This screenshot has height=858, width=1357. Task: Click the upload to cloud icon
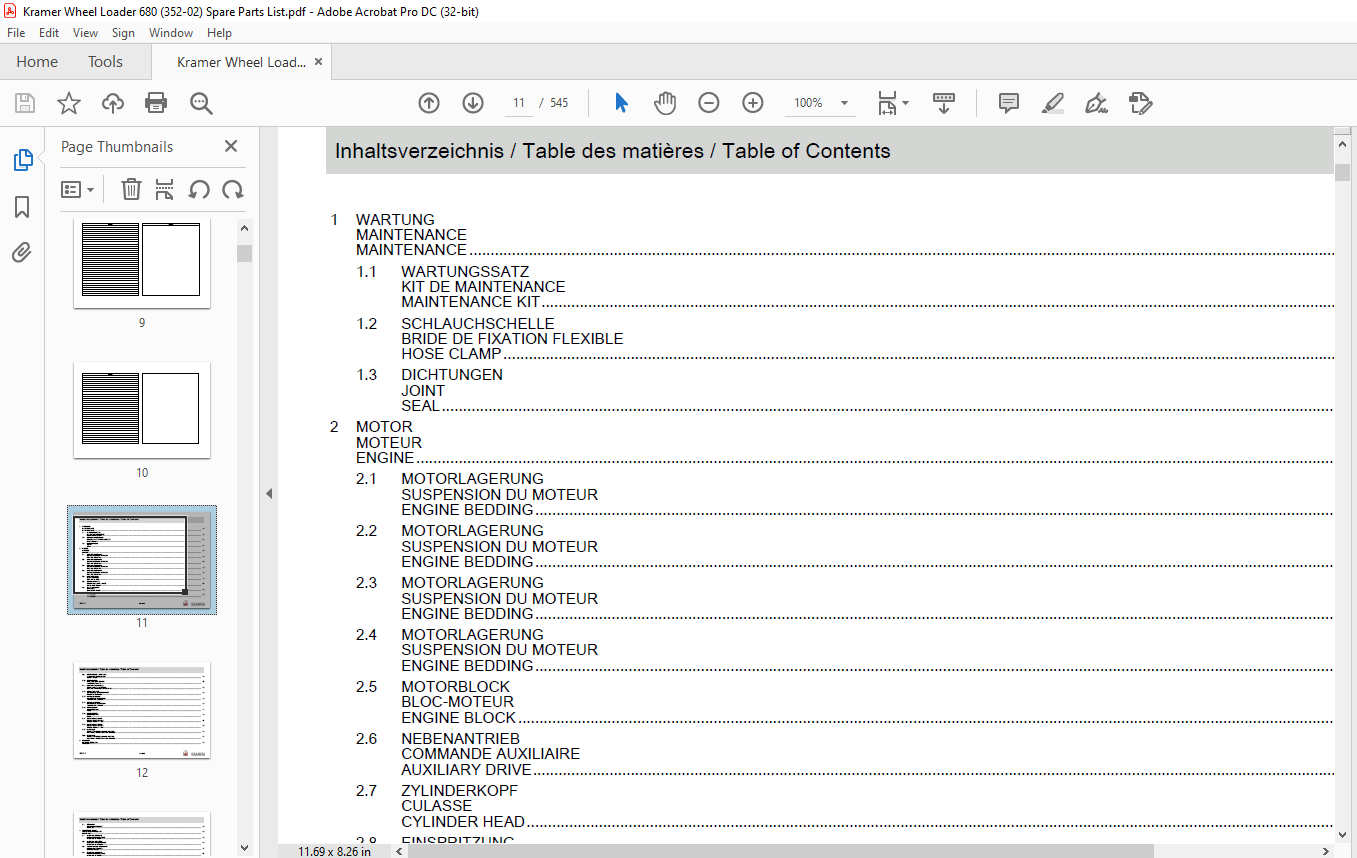(113, 103)
